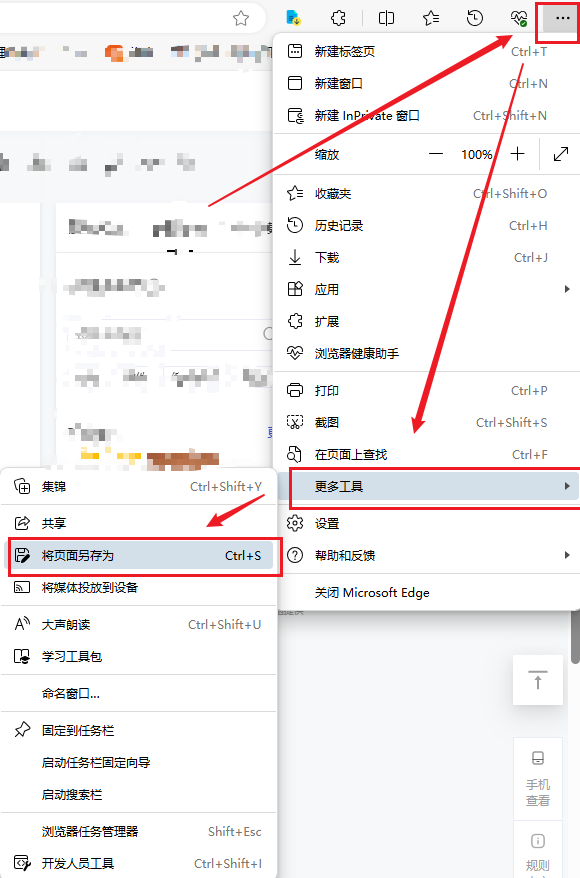Open the Favorites star-list toolbar icon
Image resolution: width=580 pixels, height=878 pixels.
(x=431, y=18)
